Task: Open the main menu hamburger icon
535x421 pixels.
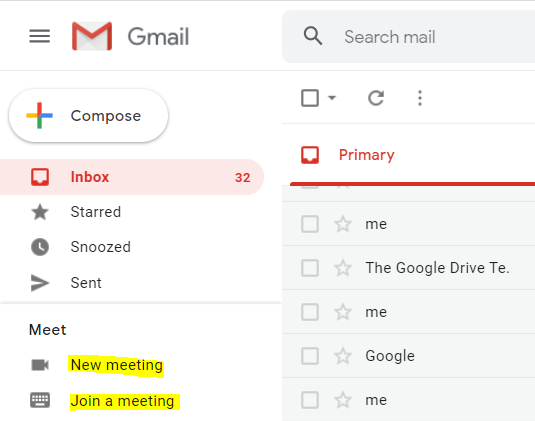Action: (x=40, y=36)
